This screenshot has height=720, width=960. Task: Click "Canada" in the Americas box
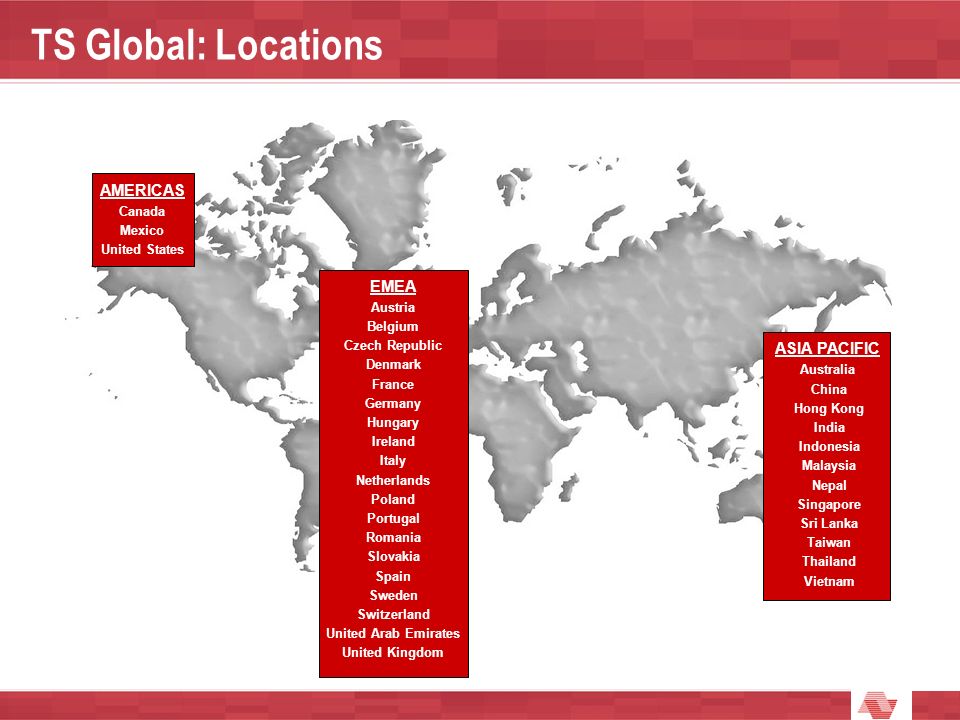tap(142, 211)
